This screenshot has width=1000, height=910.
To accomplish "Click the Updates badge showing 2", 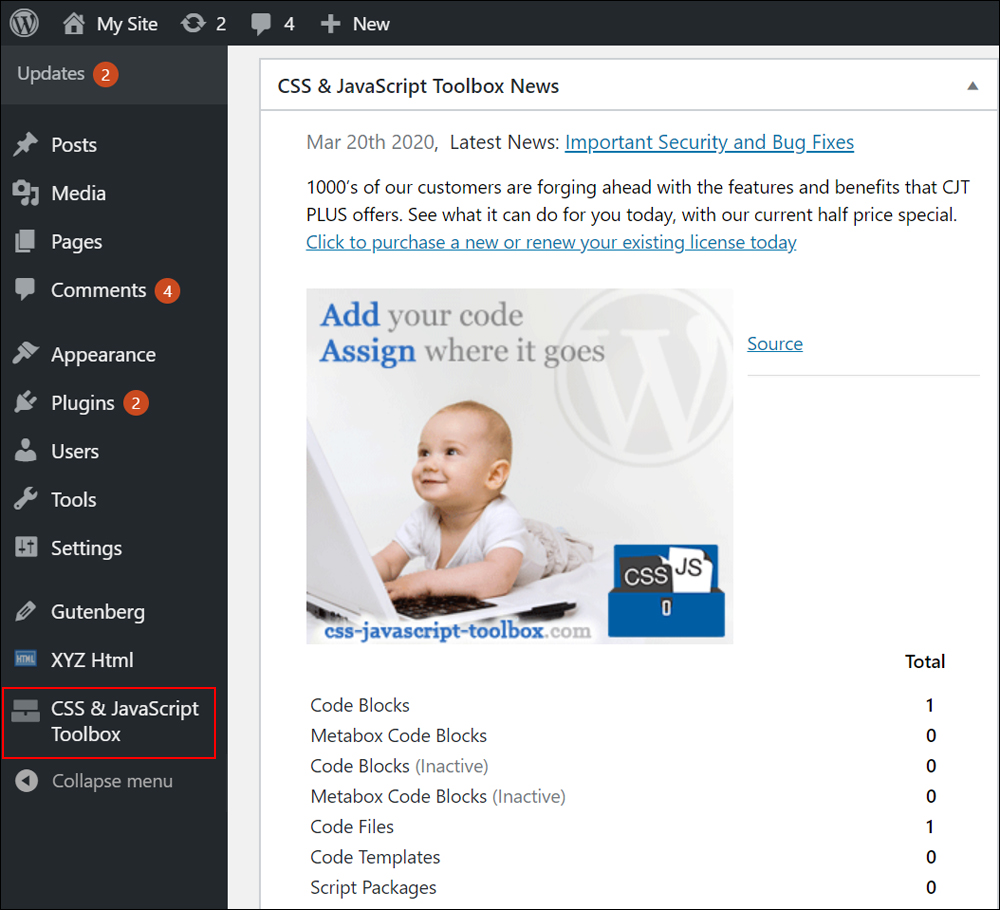I will click(105, 75).
